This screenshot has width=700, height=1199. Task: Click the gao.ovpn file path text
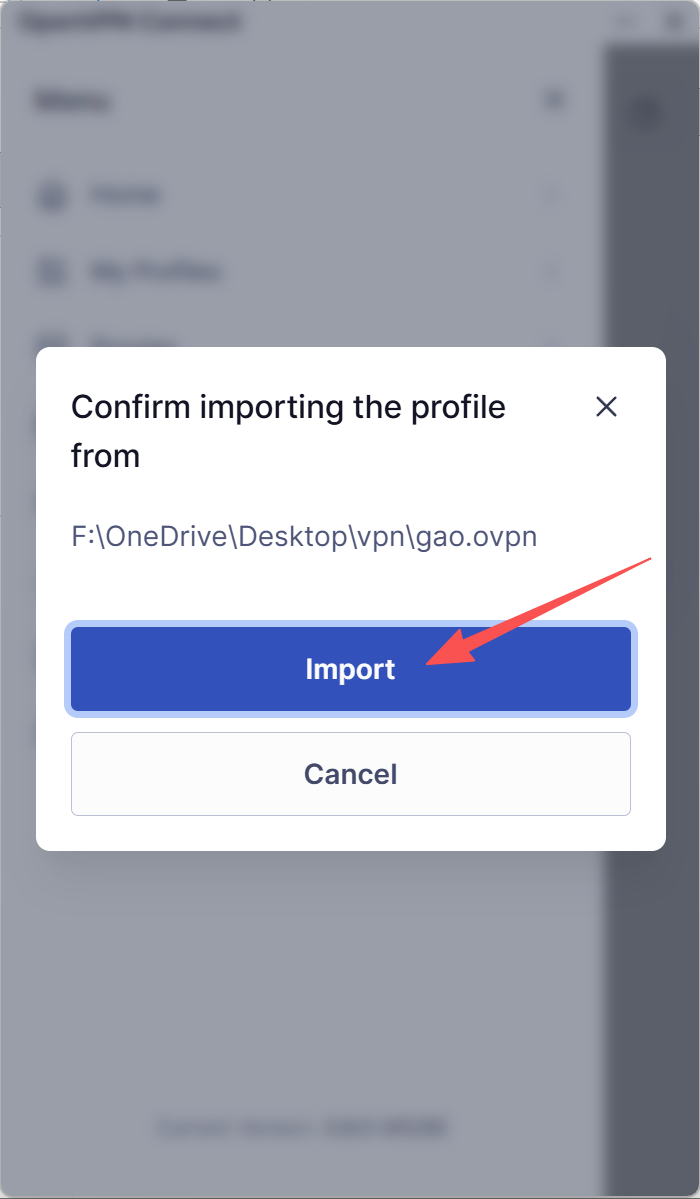coord(304,536)
